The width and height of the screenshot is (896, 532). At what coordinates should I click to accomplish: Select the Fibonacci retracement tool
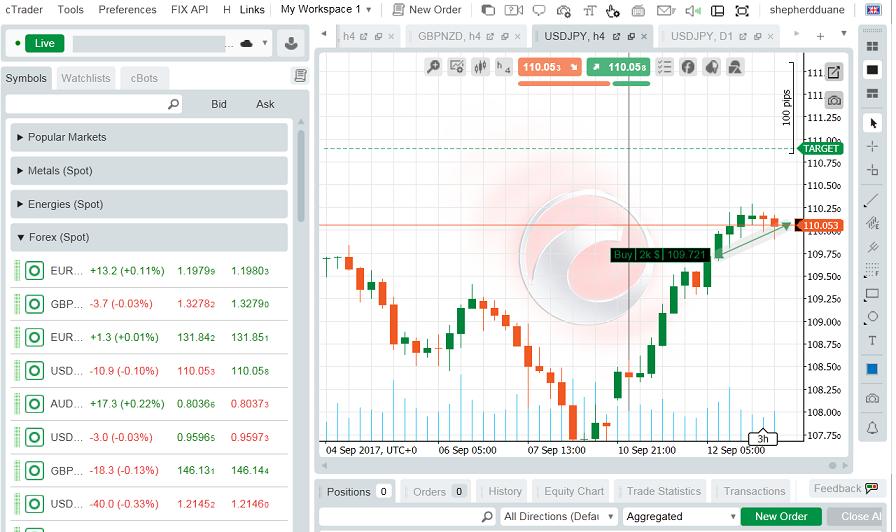pos(873,270)
